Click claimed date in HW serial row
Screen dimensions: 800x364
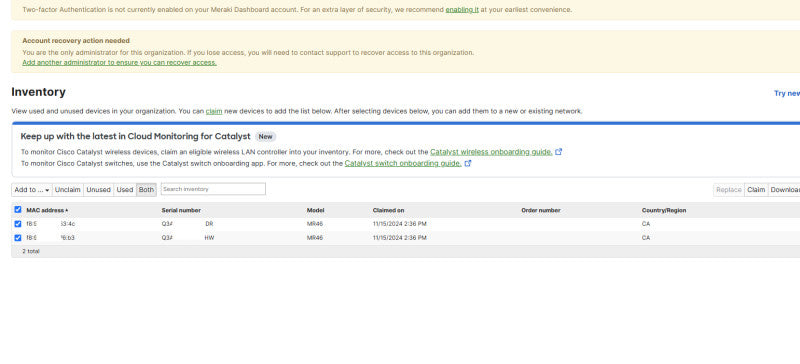[x=399, y=238]
